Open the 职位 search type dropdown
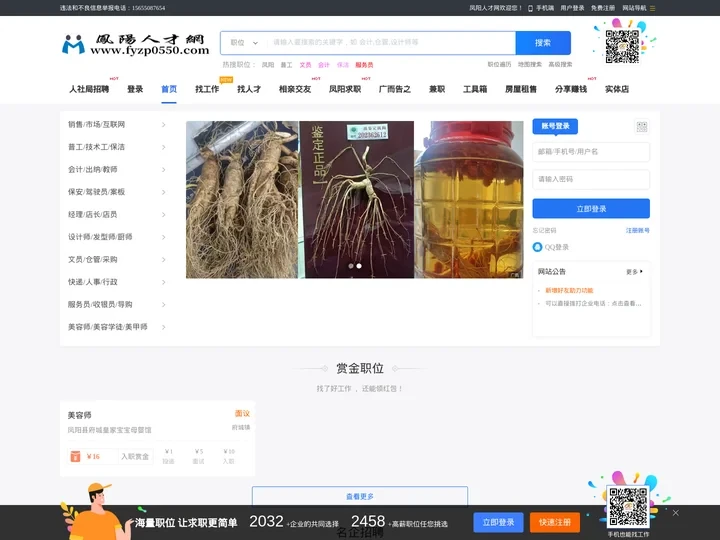This screenshot has height=540, width=720. [x=244, y=43]
